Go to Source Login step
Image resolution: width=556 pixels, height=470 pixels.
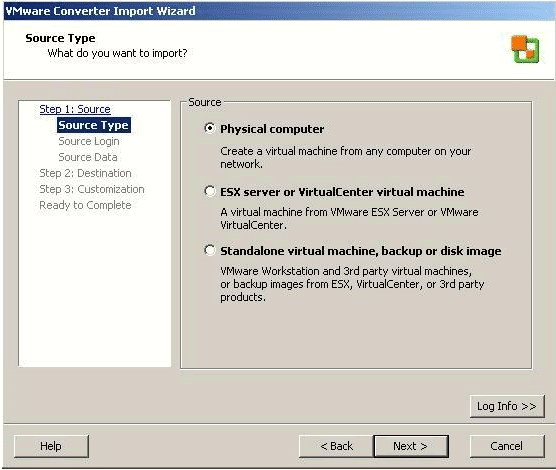click(x=89, y=141)
